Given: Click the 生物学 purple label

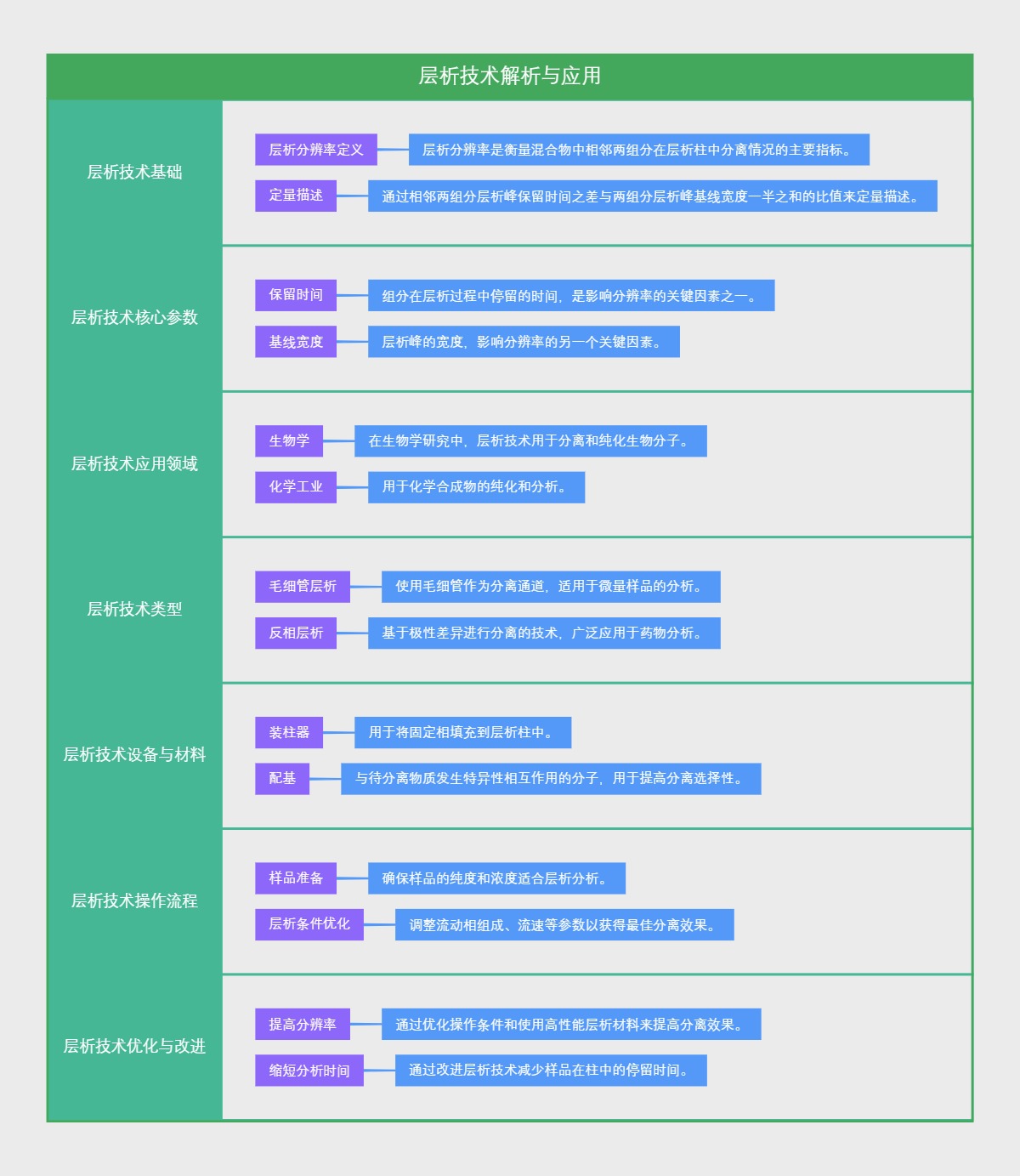Looking at the screenshot, I should click(289, 440).
